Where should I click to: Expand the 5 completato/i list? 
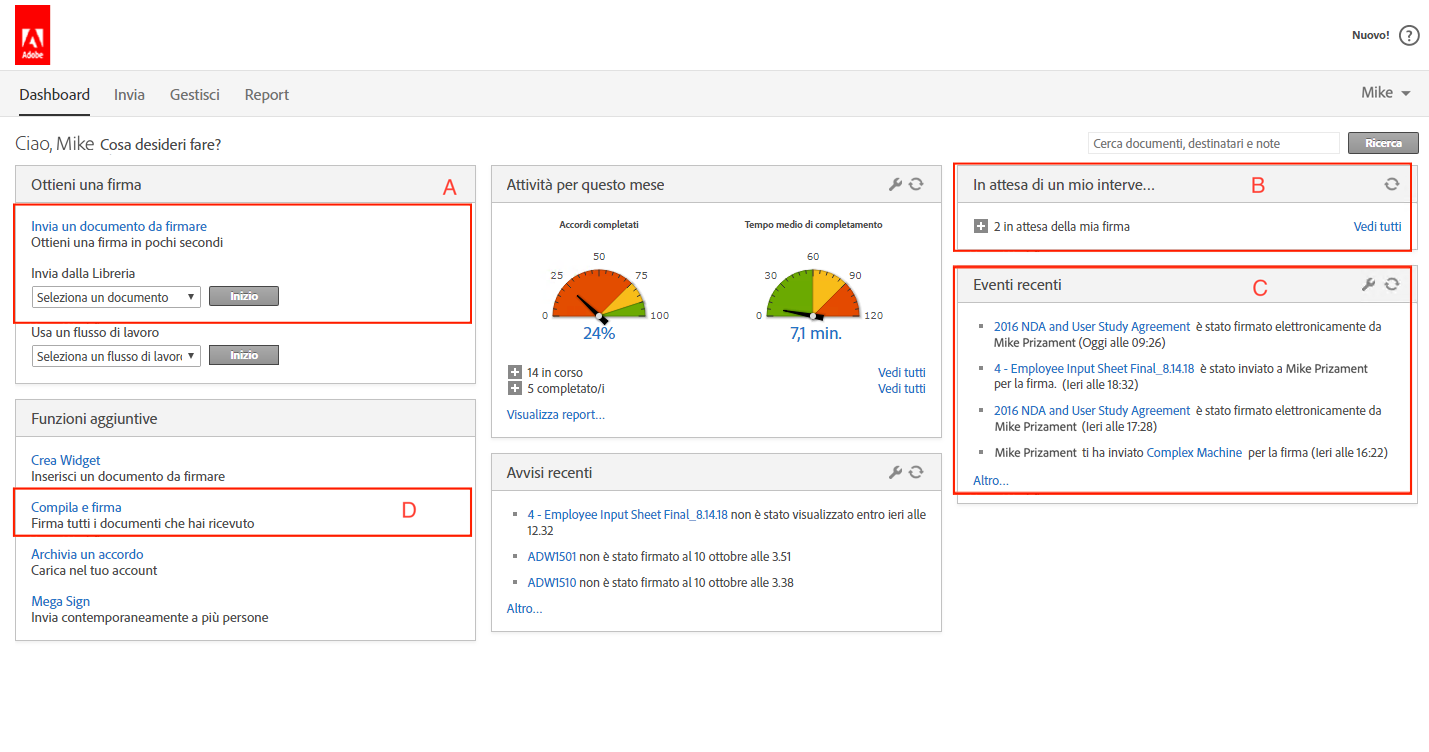click(514, 389)
